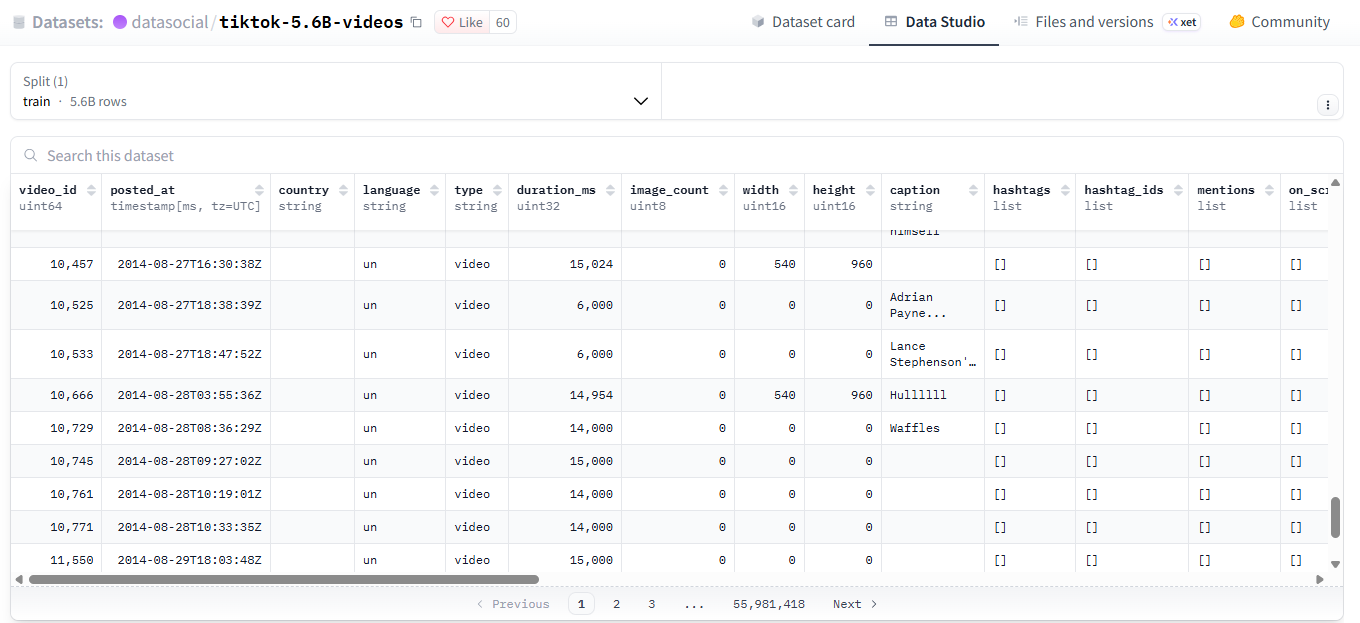Select the Waffles caption cell

coord(933,428)
